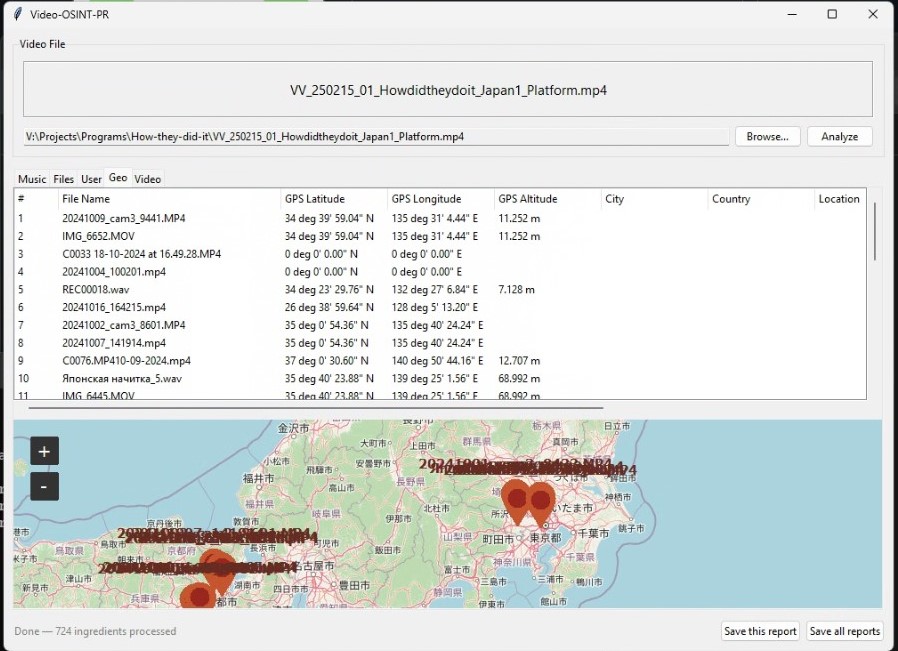Switch to the User tab
898x651 pixels.
click(x=91, y=178)
